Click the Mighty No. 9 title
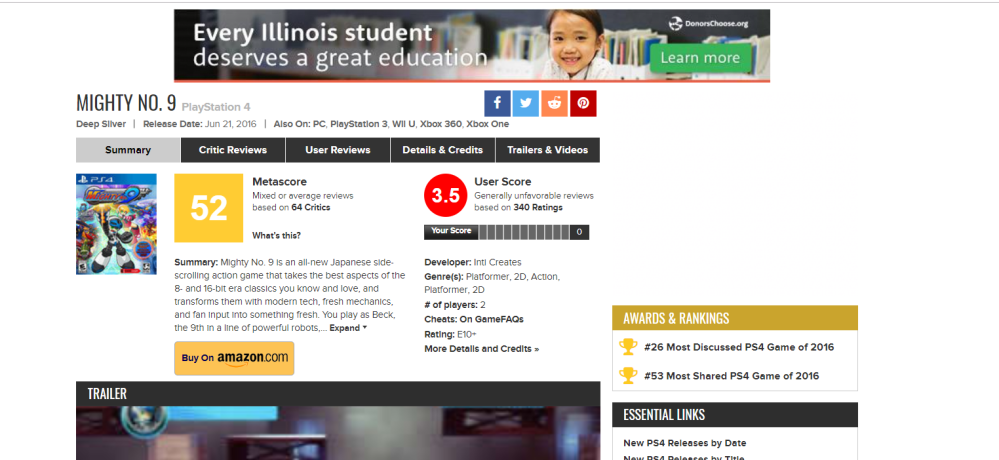Screen dimensions: 999x460 [126, 103]
